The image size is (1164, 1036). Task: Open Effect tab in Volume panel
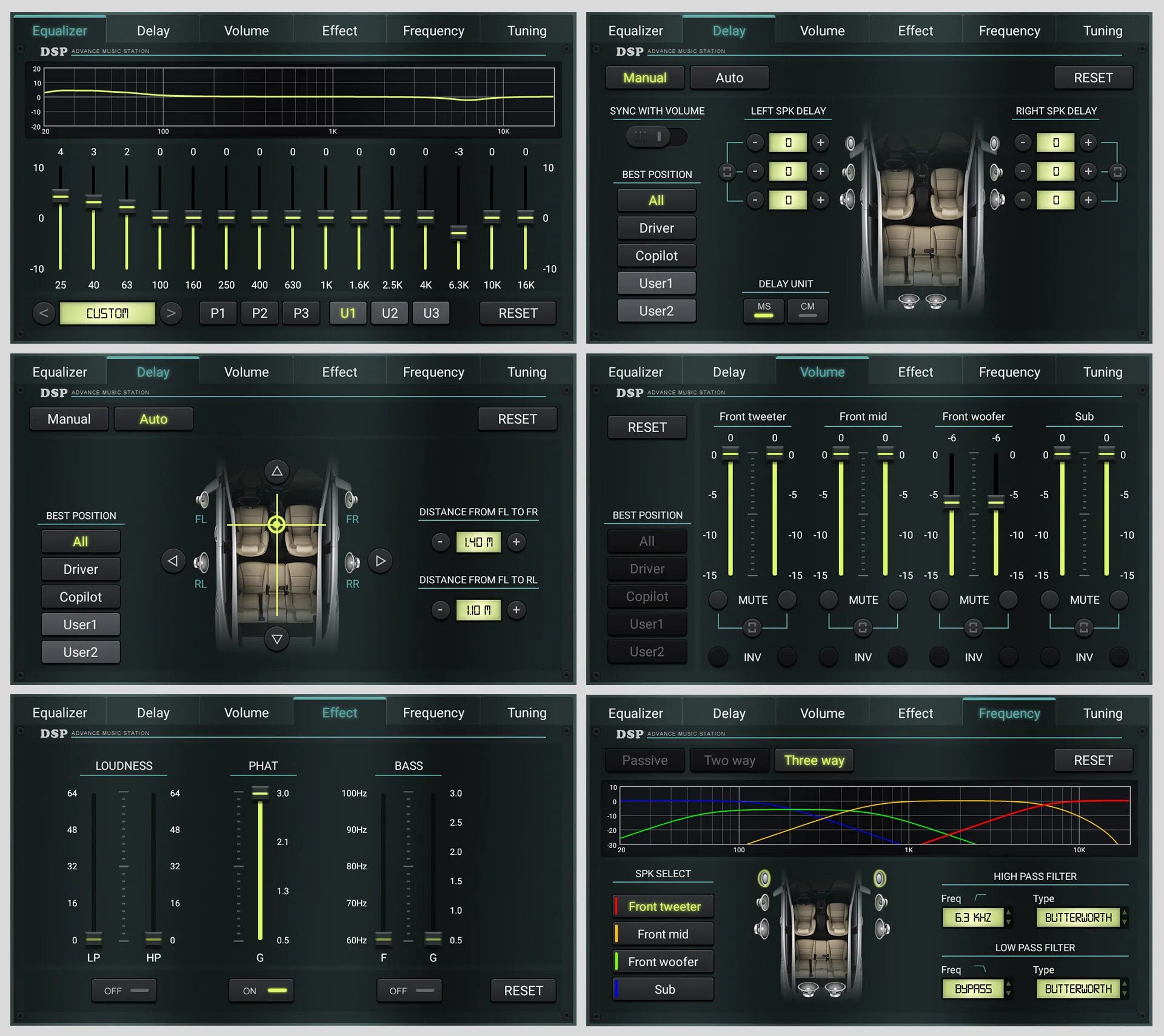[x=915, y=372]
